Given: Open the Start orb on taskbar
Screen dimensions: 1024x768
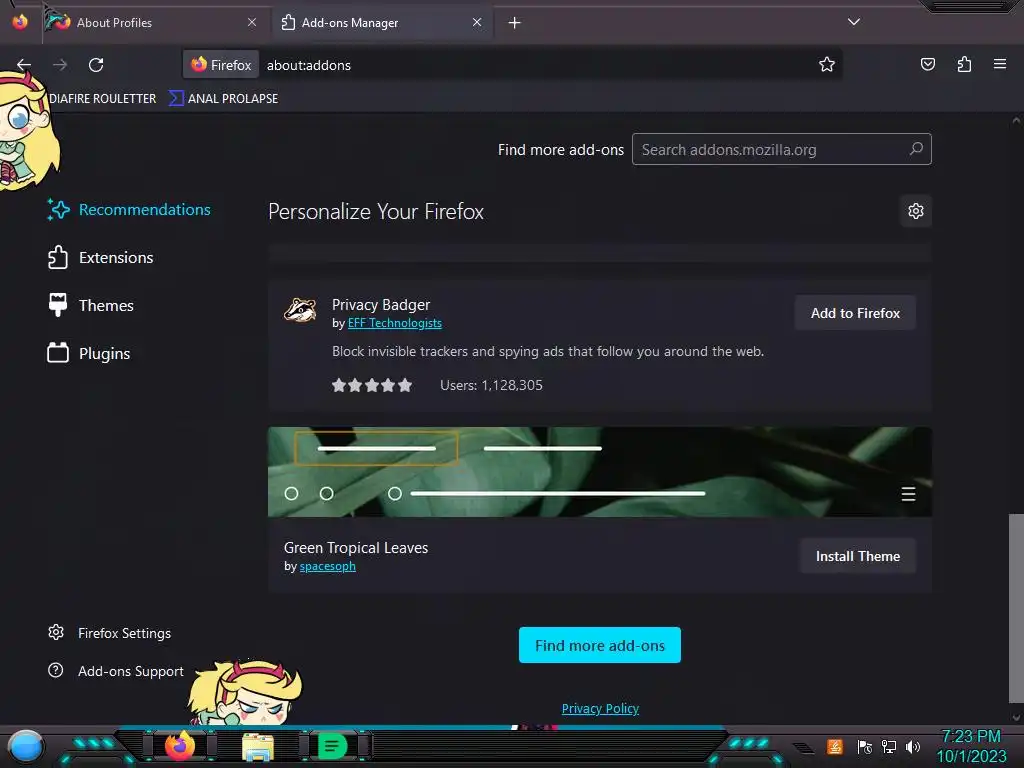Looking at the screenshot, I should 25,746.
